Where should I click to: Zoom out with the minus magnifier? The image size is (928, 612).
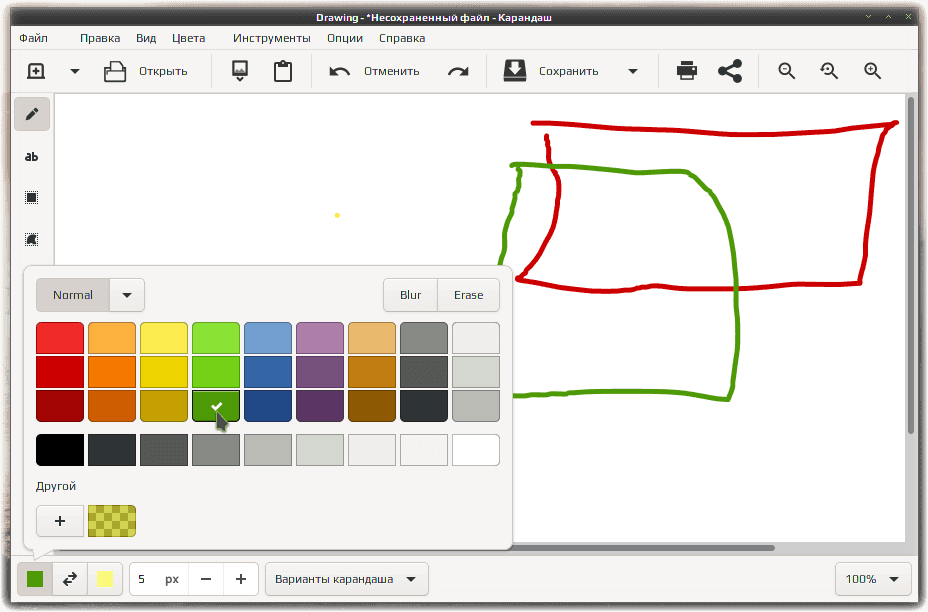pos(787,71)
